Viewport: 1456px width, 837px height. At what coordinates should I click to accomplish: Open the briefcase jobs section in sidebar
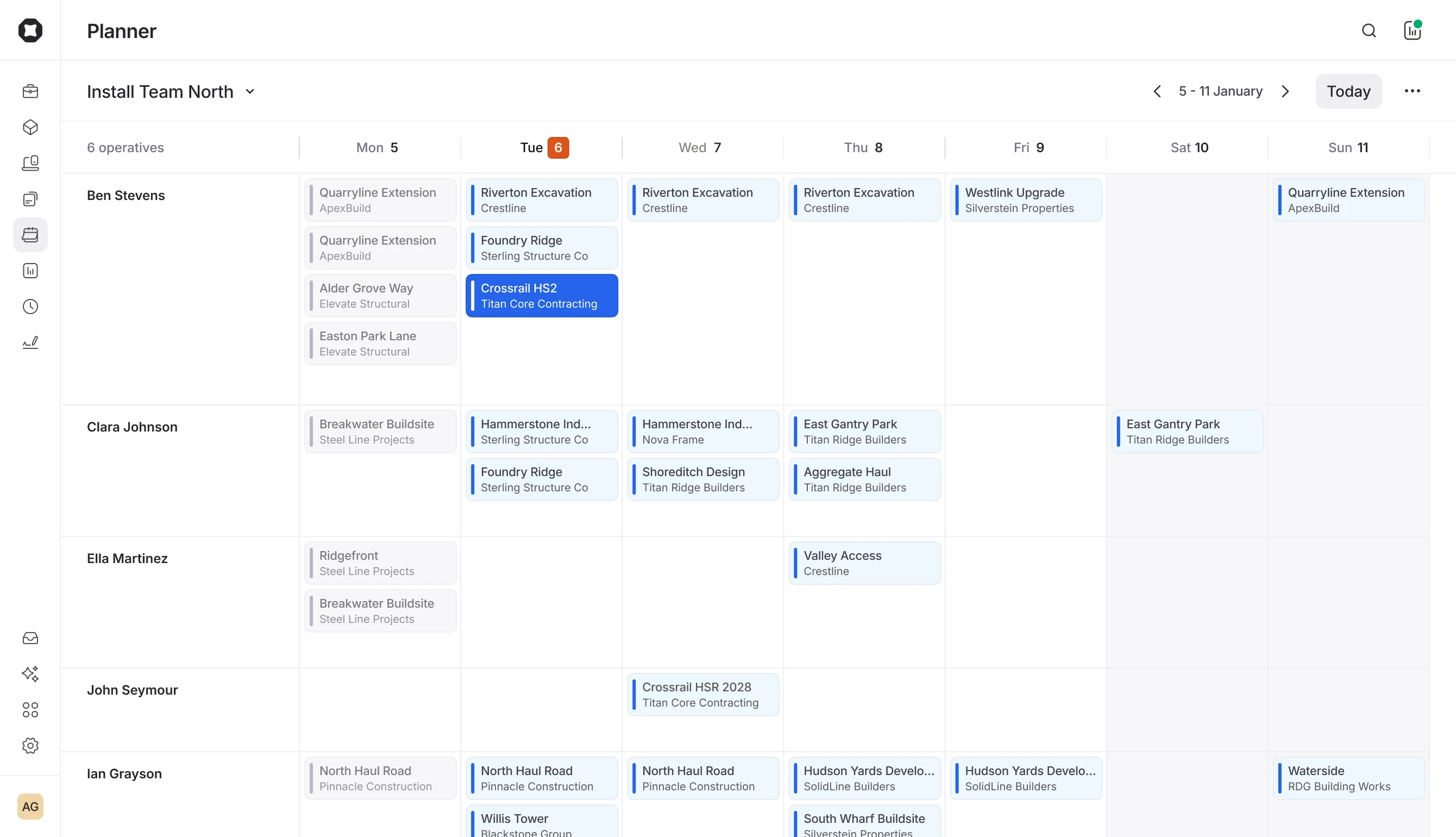tap(30, 91)
